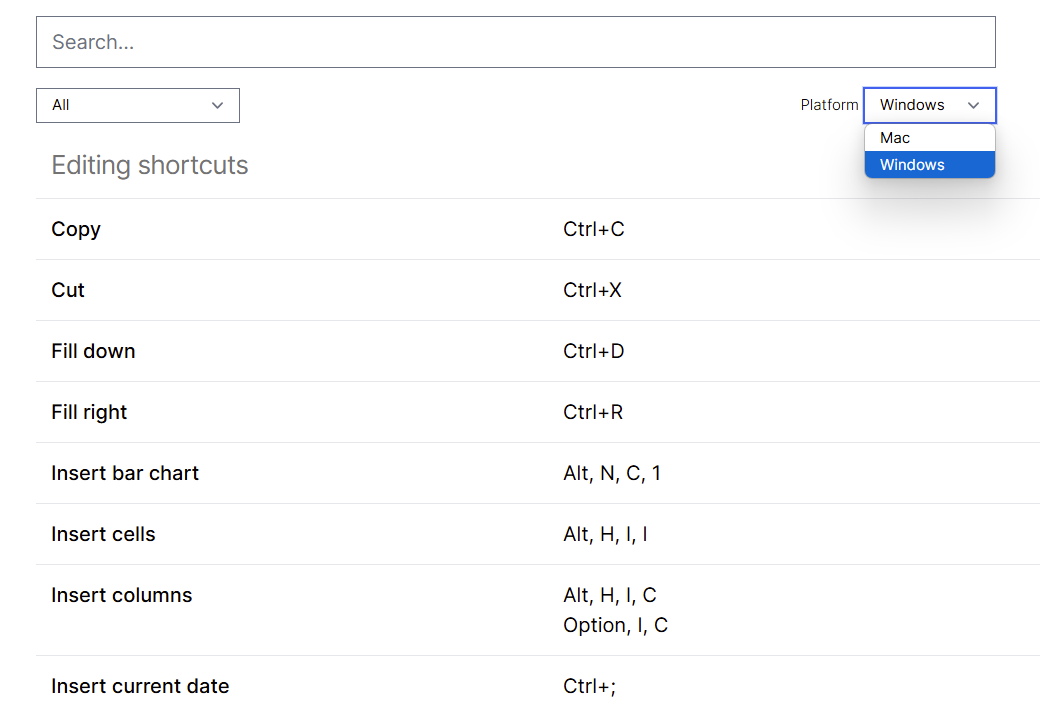Click the Editing shortcuts heading
This screenshot has height=707, width=1040.
coord(149,165)
